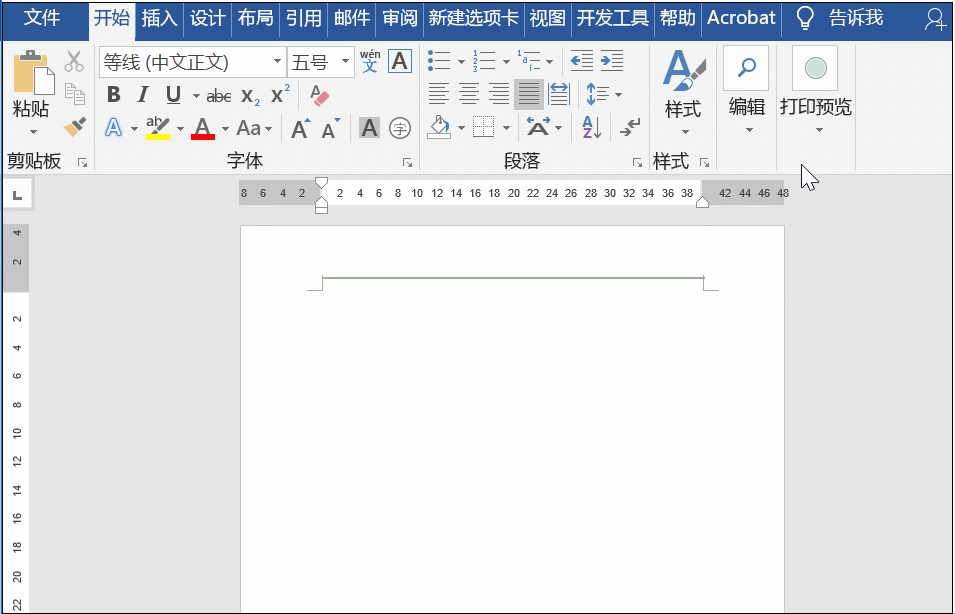Toggle italic formatting
This screenshot has width=955, height=614.
pyautogui.click(x=143, y=95)
